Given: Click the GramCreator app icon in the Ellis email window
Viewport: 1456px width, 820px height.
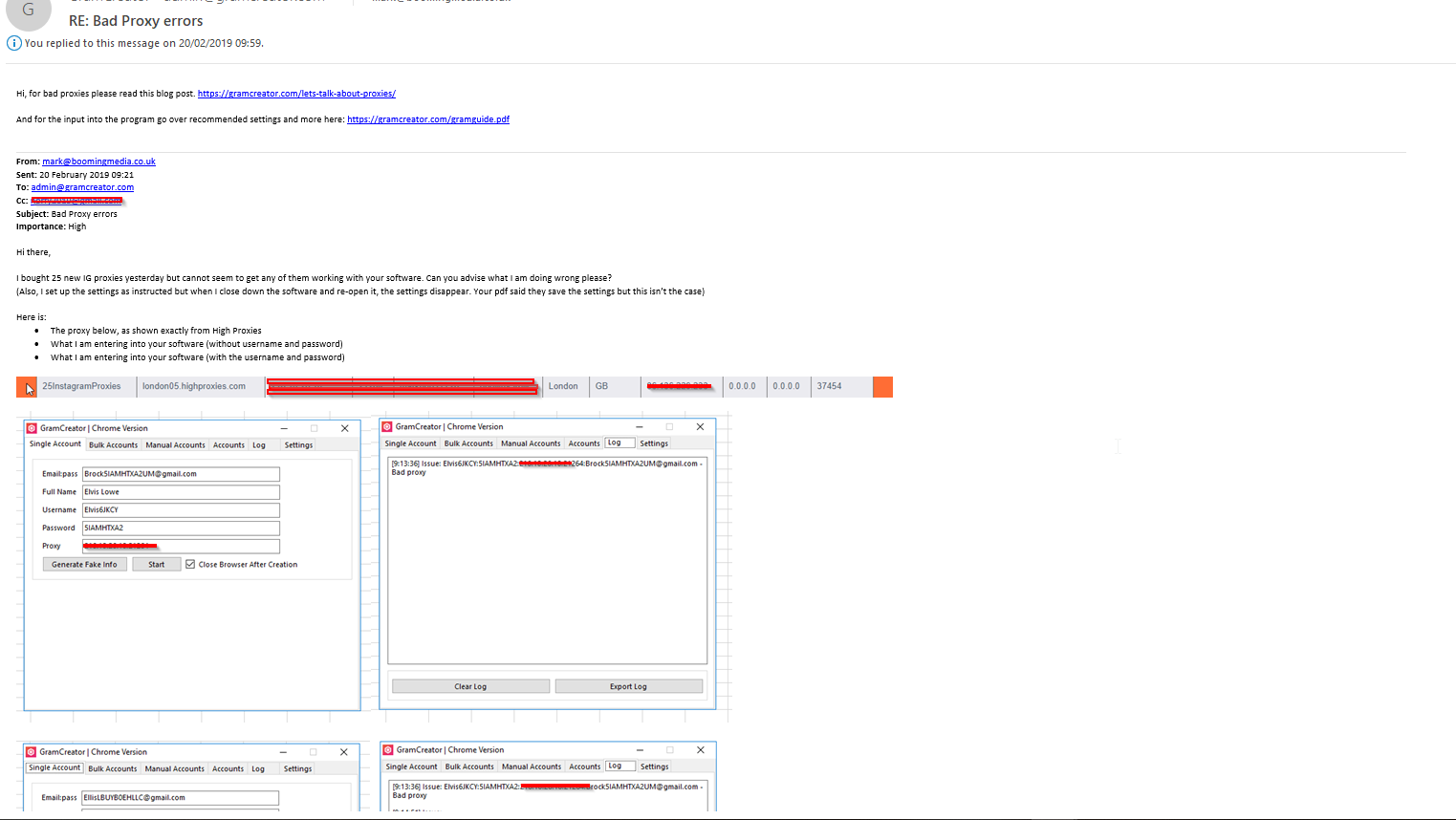Looking at the screenshot, I should [x=31, y=752].
